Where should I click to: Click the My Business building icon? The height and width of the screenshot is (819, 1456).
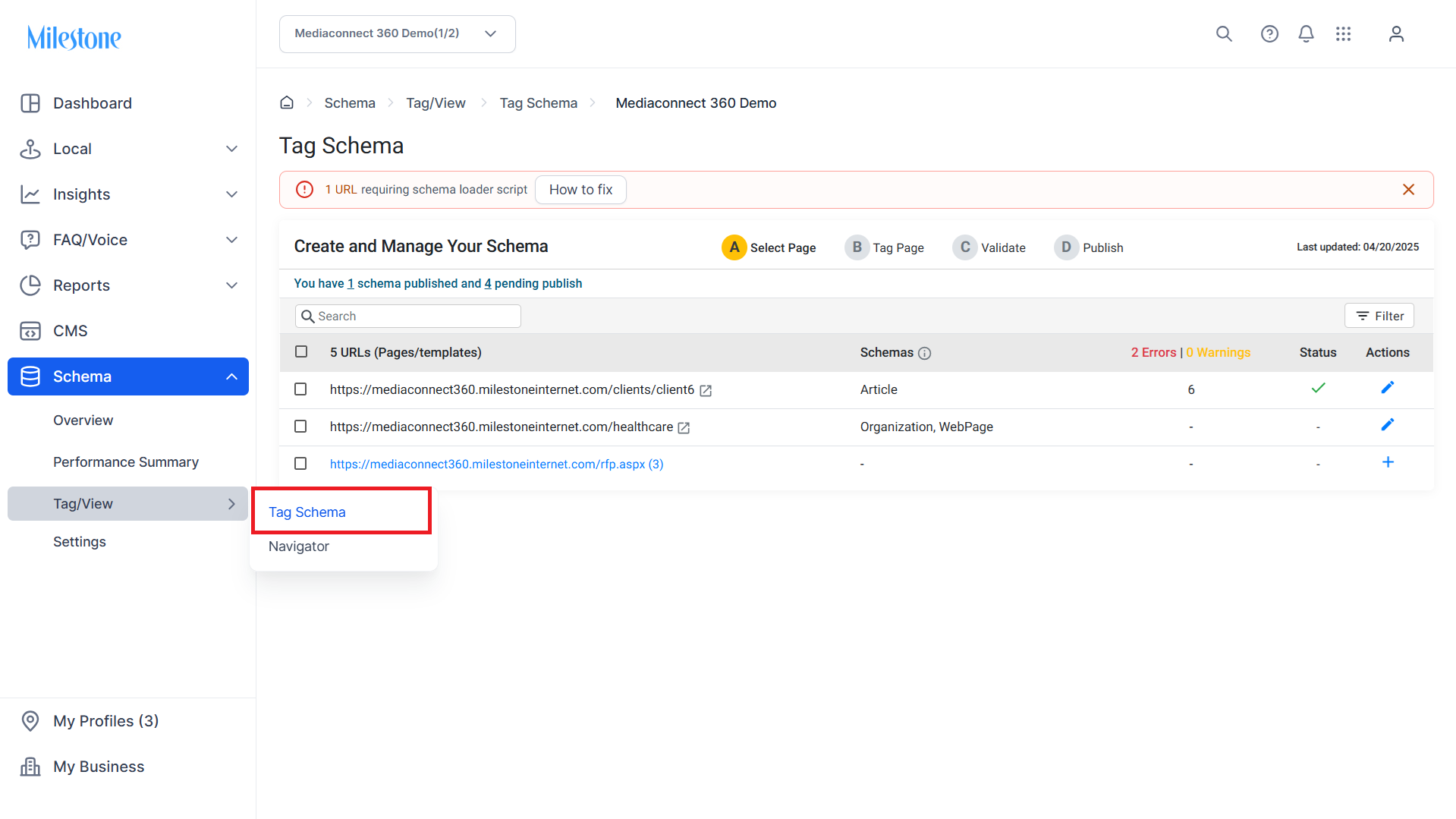[x=30, y=767]
